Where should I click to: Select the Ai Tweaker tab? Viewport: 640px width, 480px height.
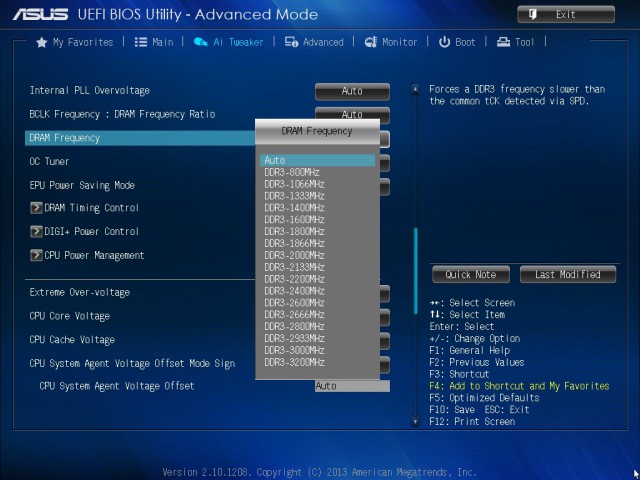tap(228, 42)
